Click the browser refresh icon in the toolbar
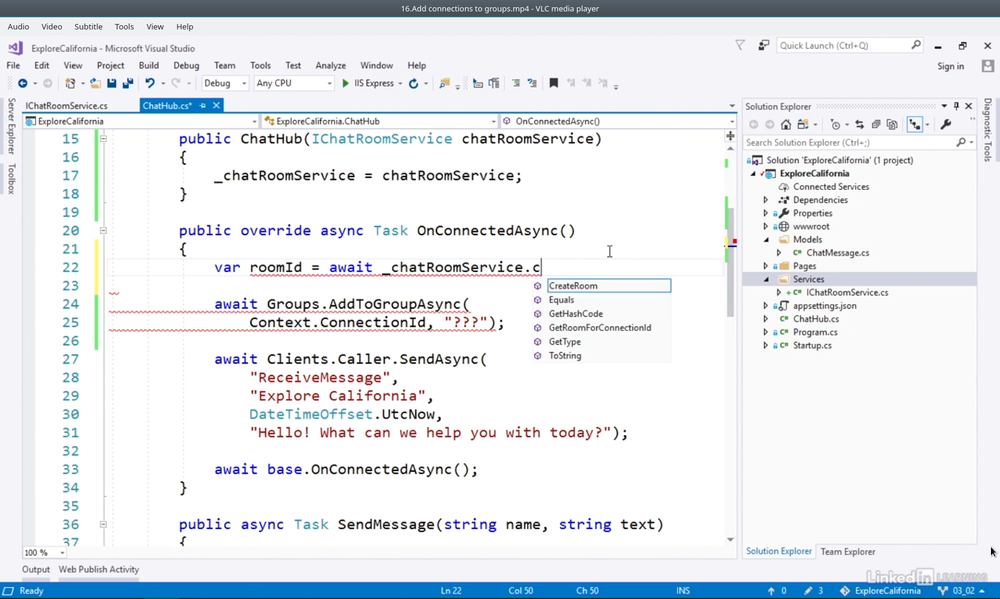 pyautogui.click(x=413, y=84)
